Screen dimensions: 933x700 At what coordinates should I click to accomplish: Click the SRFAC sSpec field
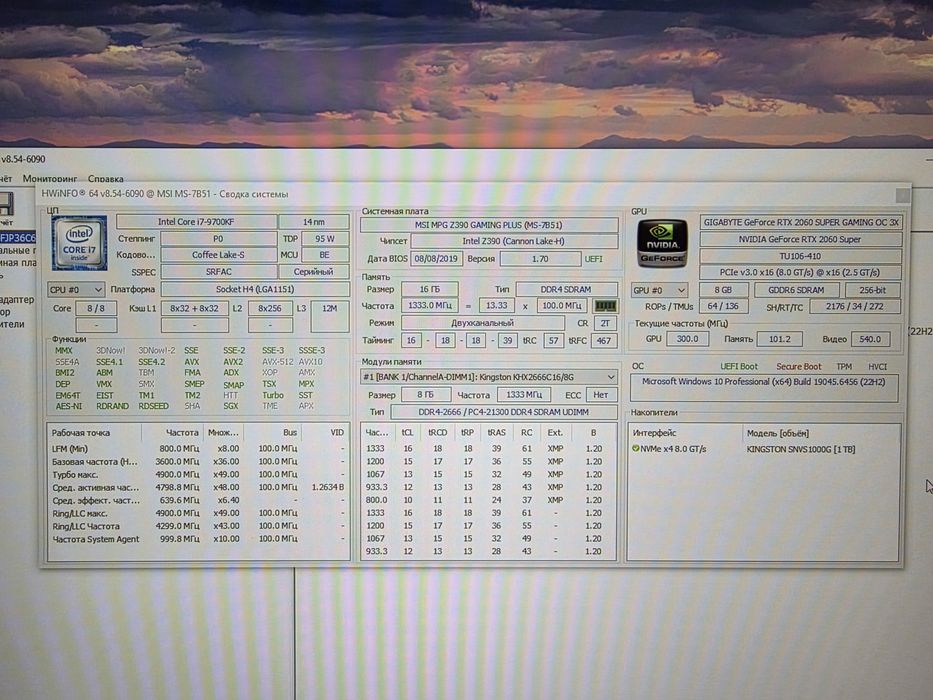click(x=218, y=271)
